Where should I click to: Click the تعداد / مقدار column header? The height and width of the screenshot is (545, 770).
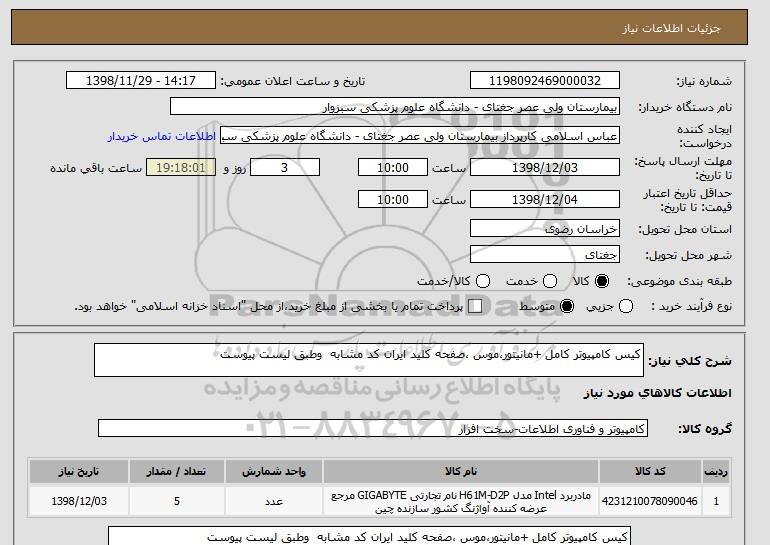pyautogui.click(x=177, y=471)
